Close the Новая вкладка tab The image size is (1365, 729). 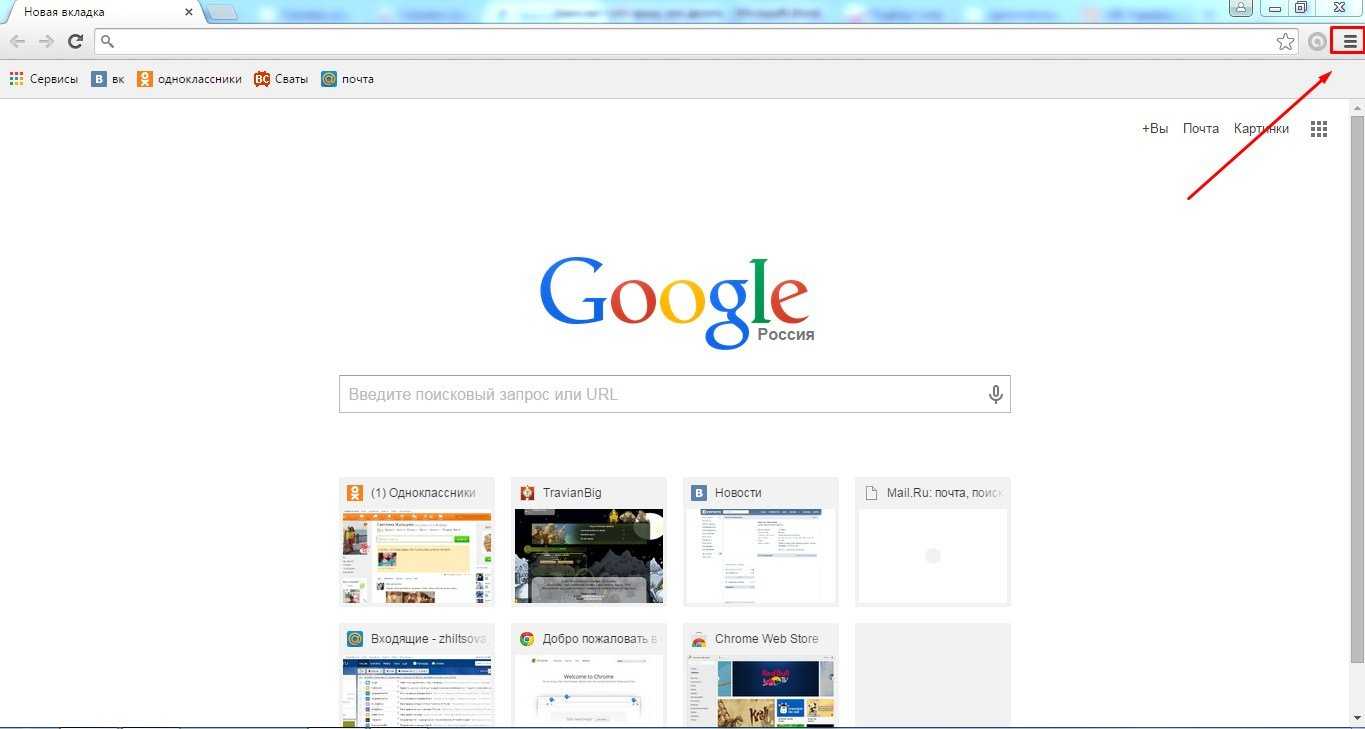[x=189, y=12]
